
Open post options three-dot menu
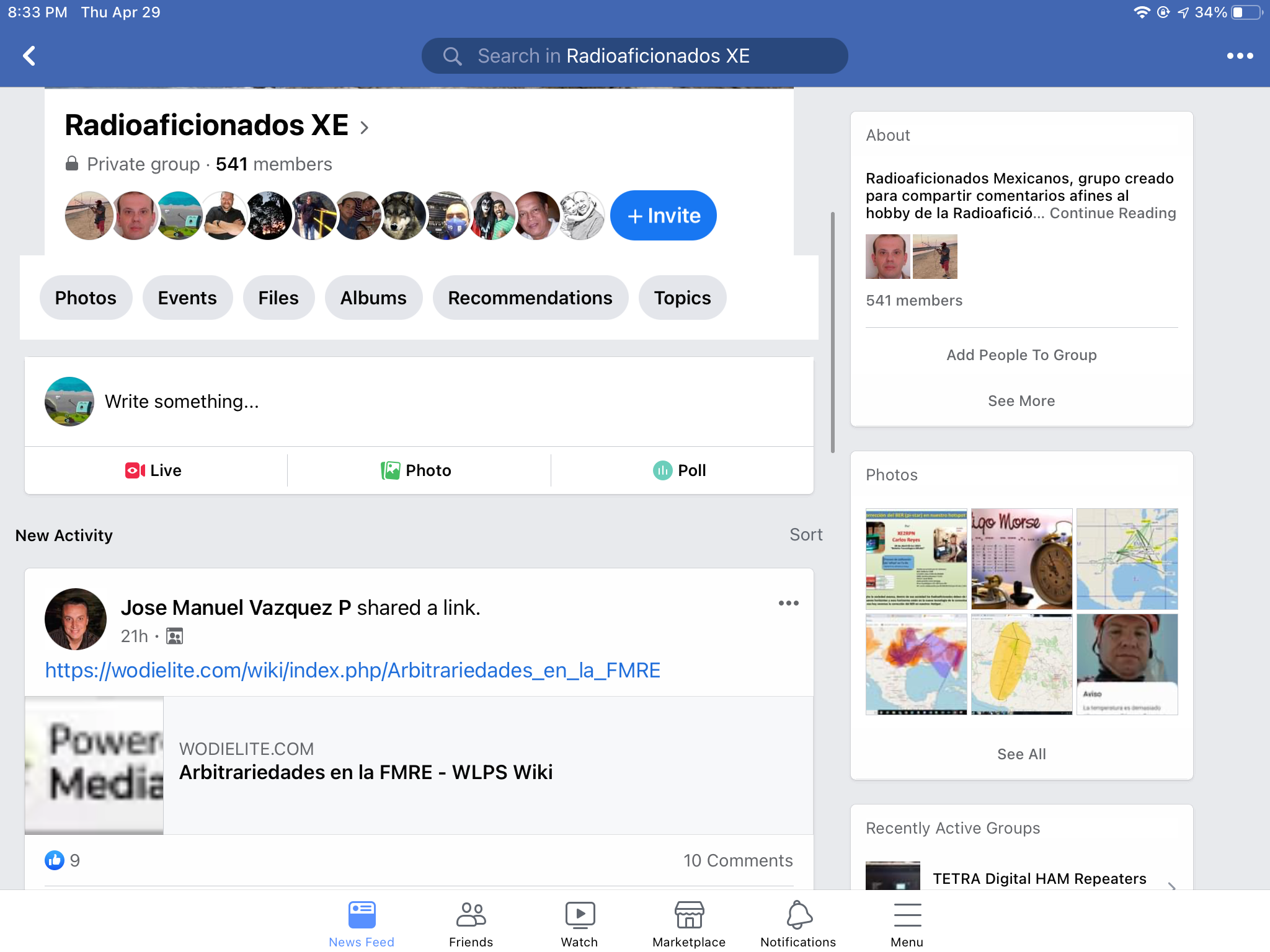[788, 603]
